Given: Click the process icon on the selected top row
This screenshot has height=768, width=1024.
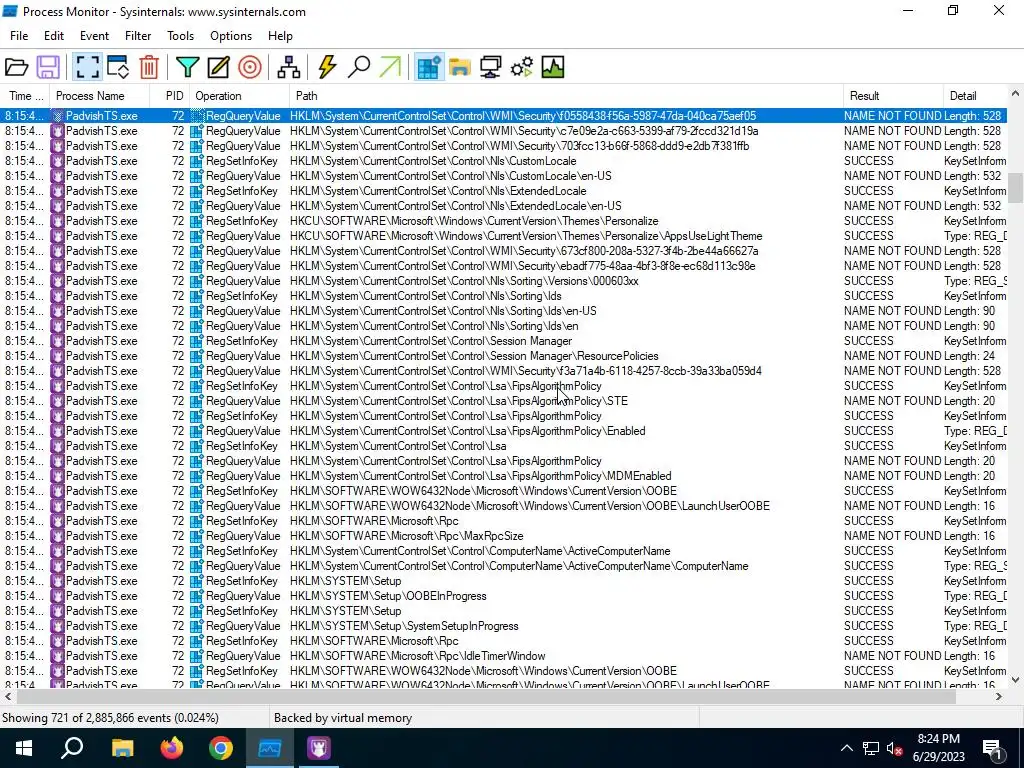Looking at the screenshot, I should pyautogui.click(x=57, y=116).
